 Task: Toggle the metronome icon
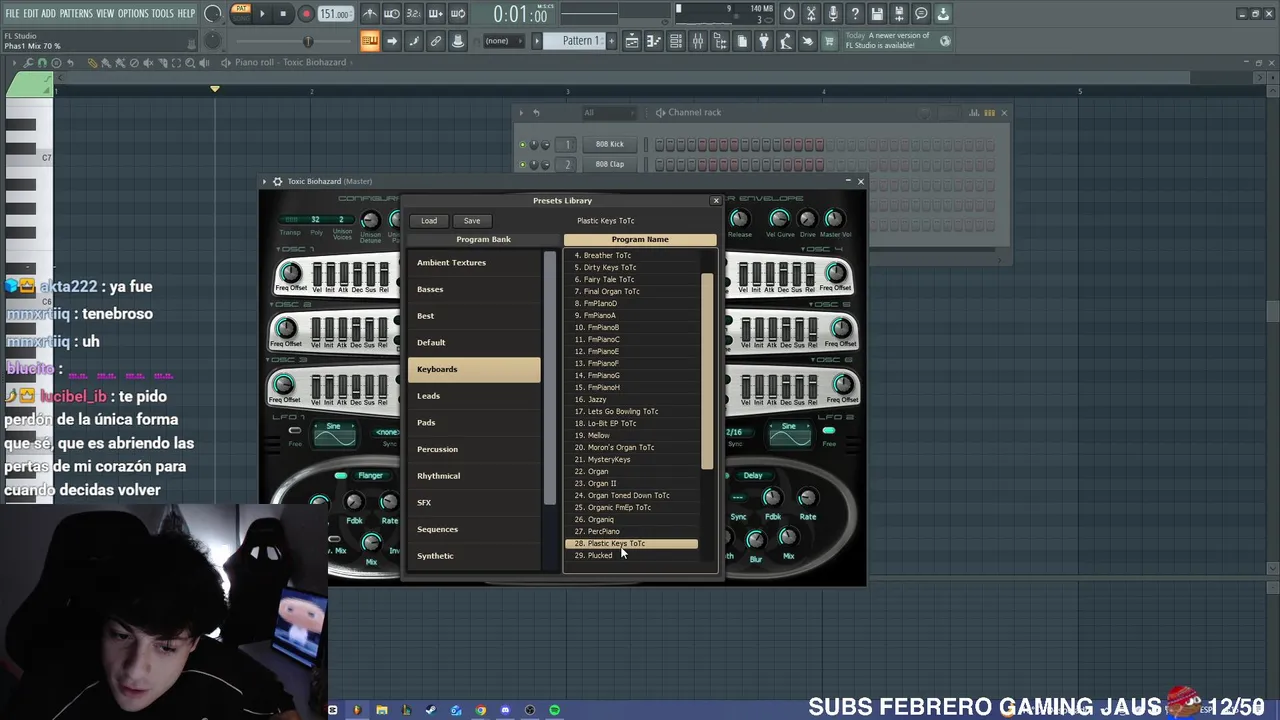point(370,14)
